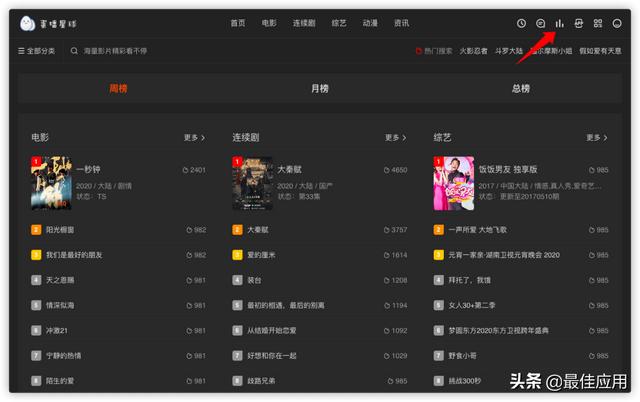Expand the 全部分类 categories menu

coord(36,51)
